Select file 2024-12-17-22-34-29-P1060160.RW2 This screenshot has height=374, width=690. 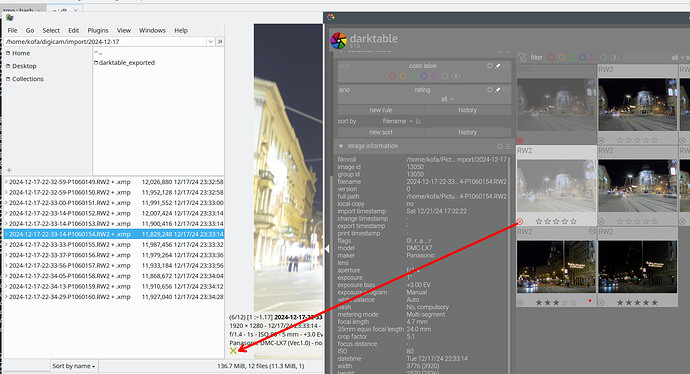tap(114, 297)
